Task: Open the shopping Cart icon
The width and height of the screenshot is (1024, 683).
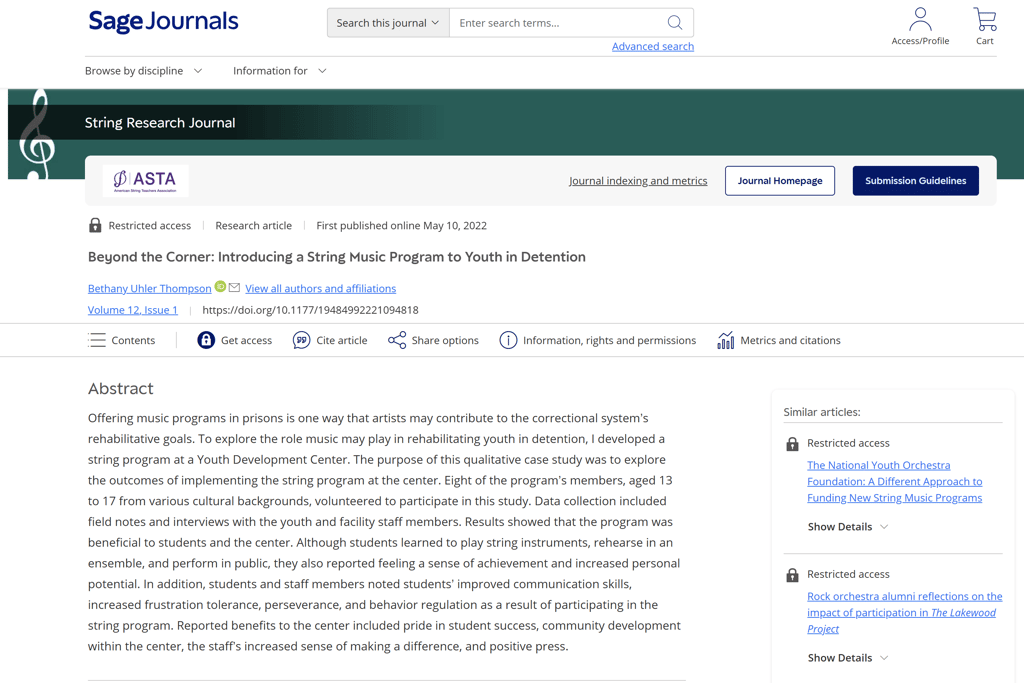Action: [x=985, y=20]
